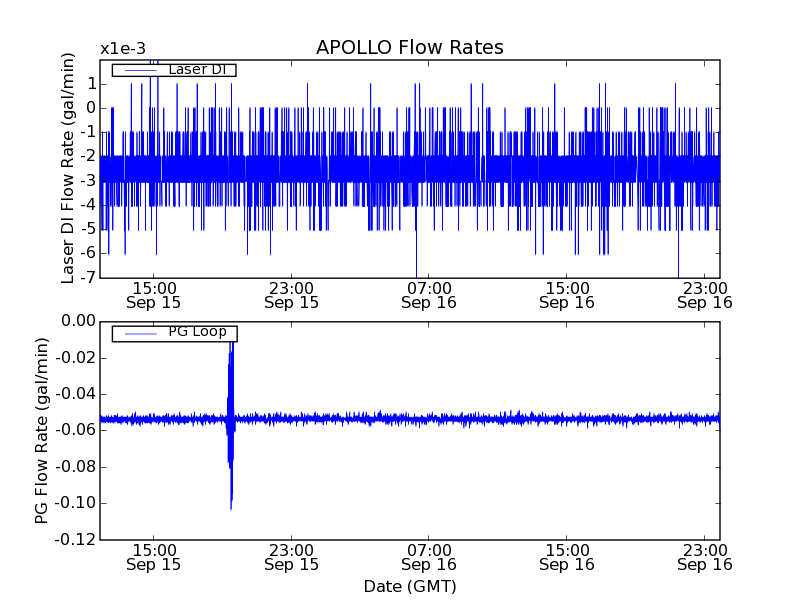Click the 23:00 Sep 16 label under the top plot

point(705,295)
